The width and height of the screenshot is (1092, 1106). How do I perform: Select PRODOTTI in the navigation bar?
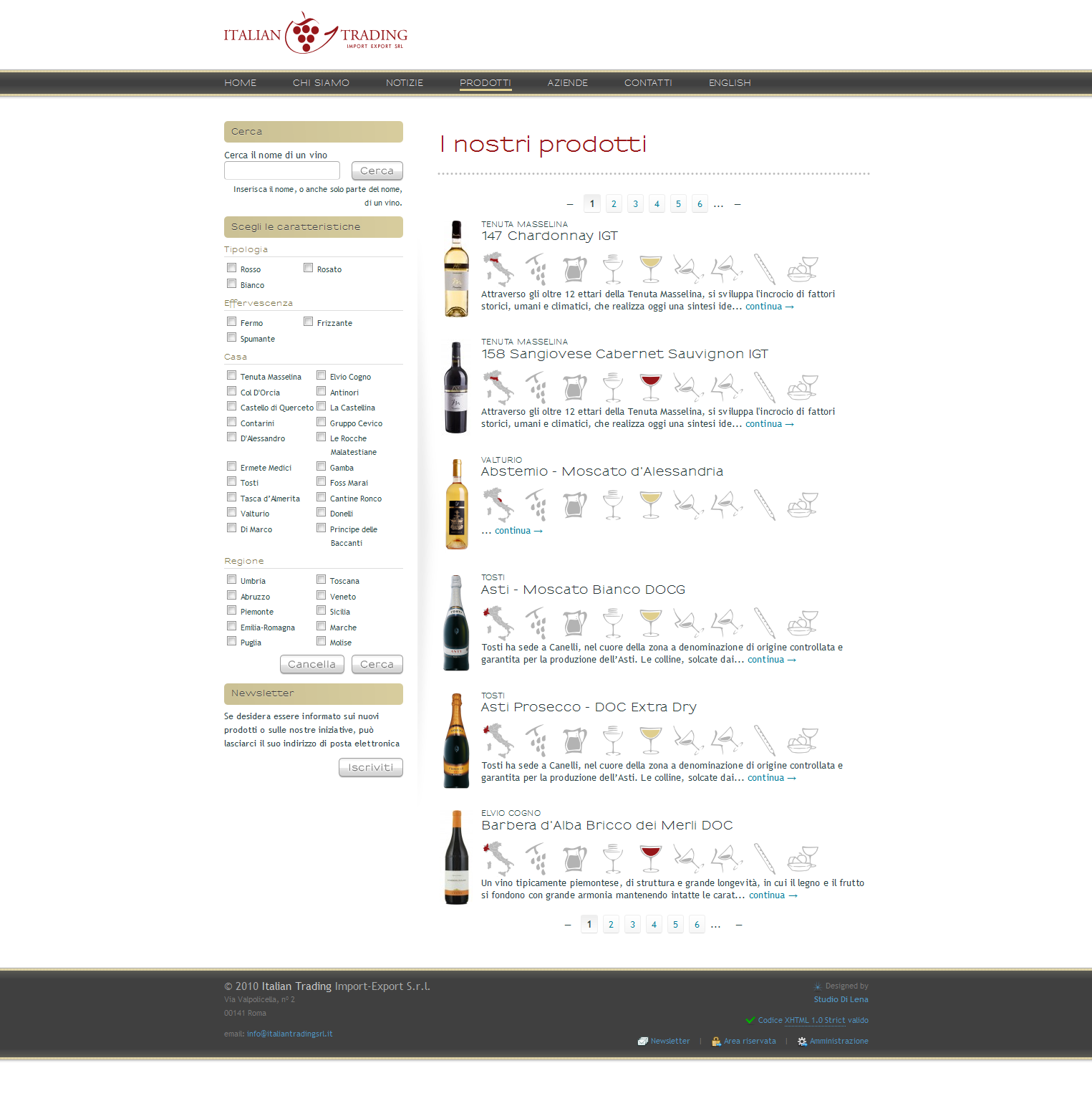click(x=485, y=83)
